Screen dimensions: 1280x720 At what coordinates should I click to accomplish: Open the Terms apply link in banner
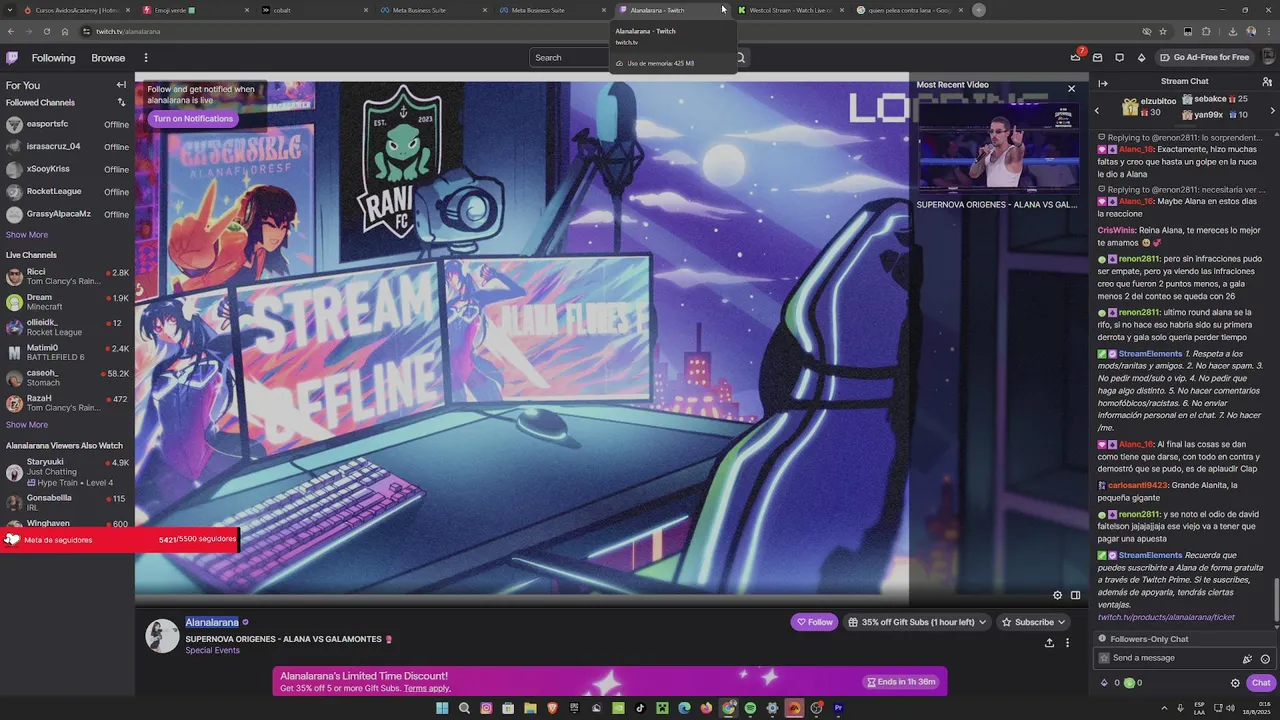click(x=427, y=689)
